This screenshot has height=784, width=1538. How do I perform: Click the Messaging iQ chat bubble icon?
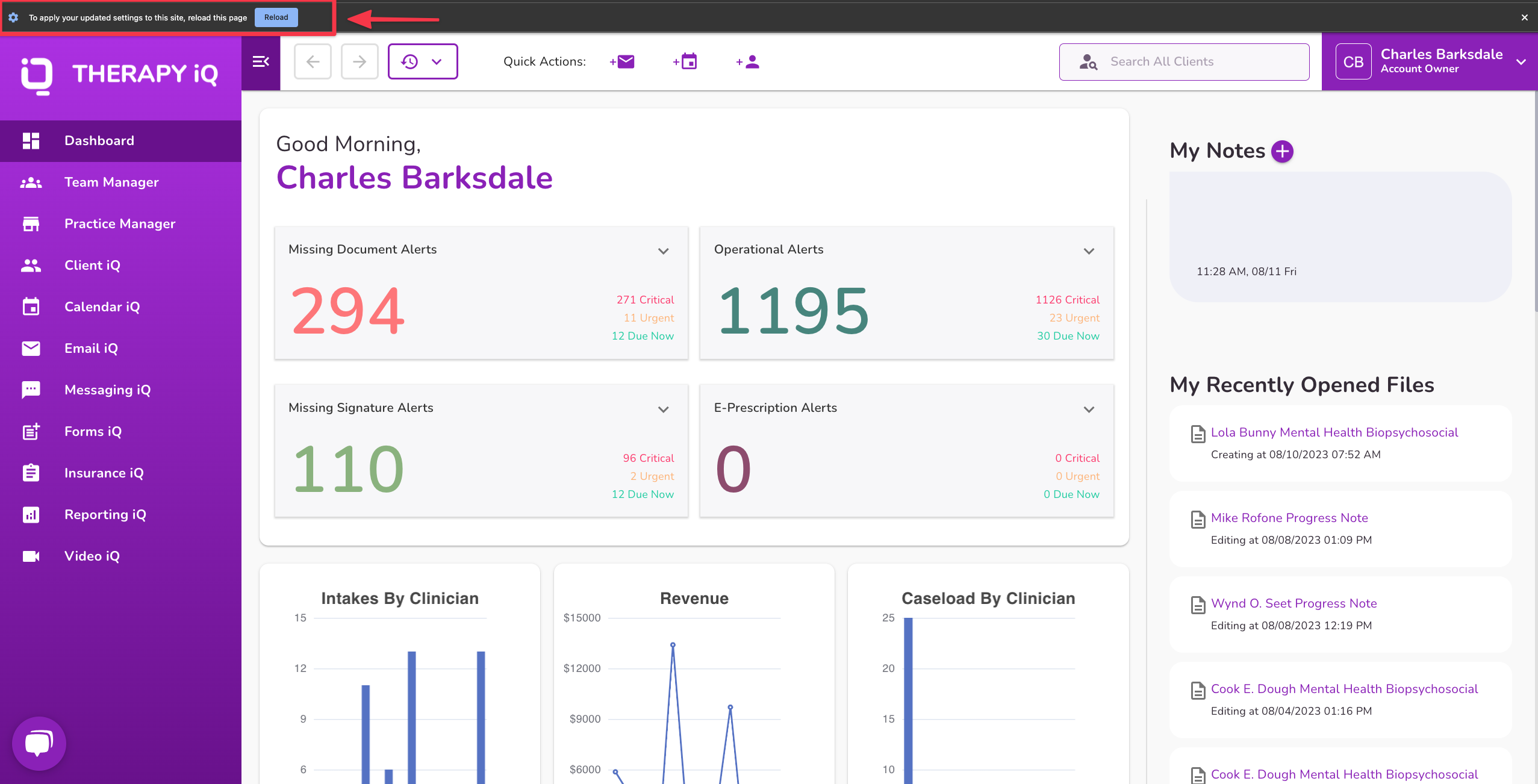coord(31,390)
